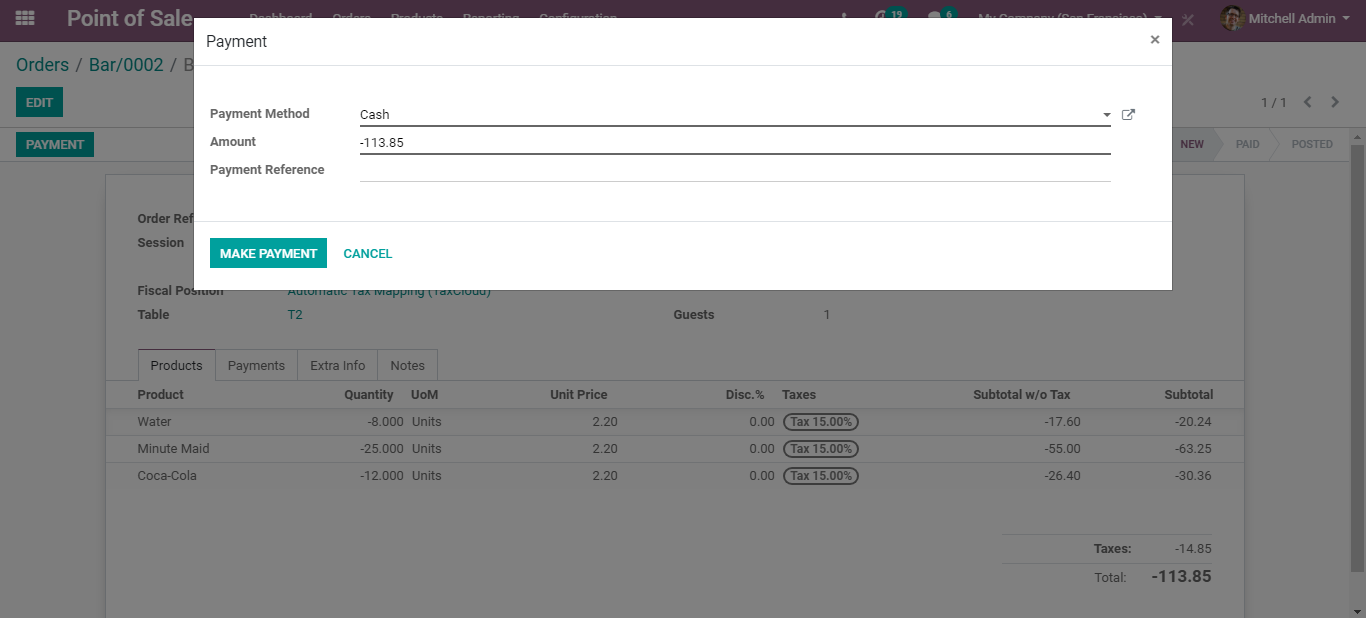This screenshot has width=1366, height=618.
Task: Go to the previous record arrow
Action: pos(1307,102)
